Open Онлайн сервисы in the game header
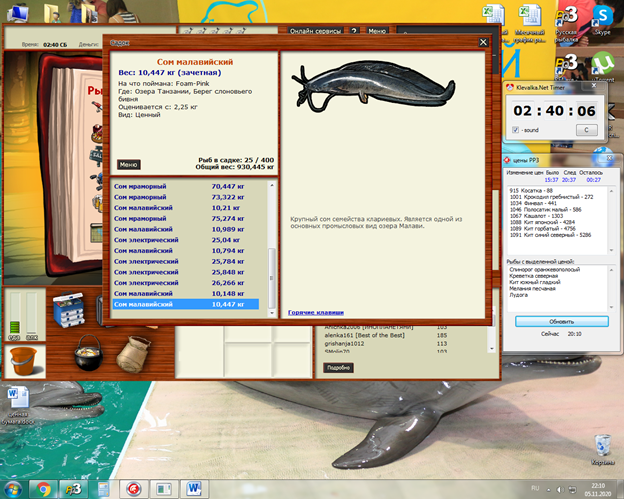The width and height of the screenshot is (624, 499). pyautogui.click(x=316, y=31)
